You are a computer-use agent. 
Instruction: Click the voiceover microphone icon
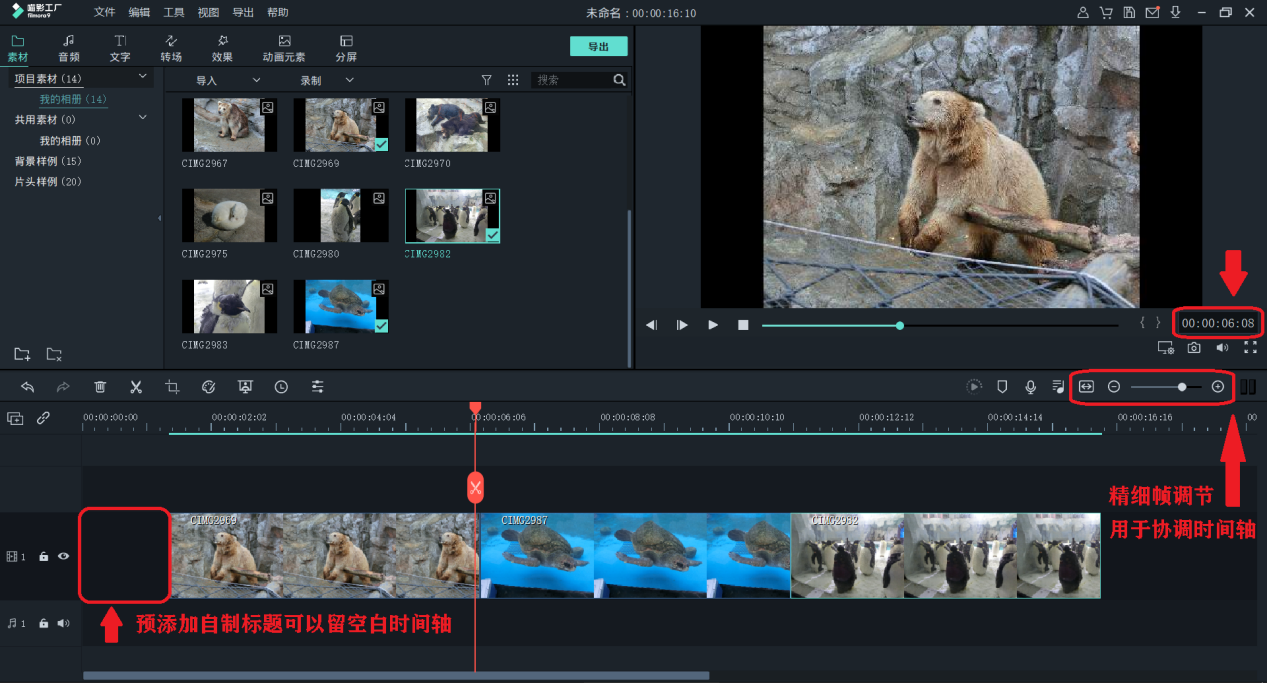1030,387
